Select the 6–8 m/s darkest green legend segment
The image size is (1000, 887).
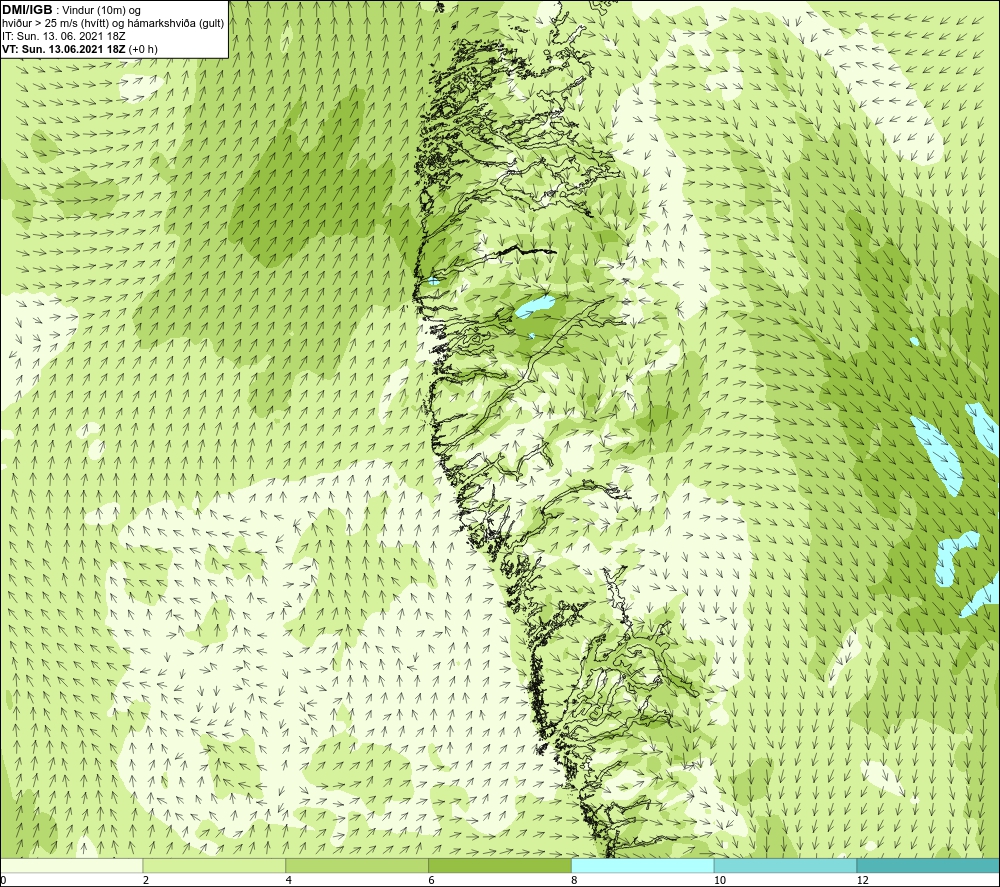coord(500,865)
